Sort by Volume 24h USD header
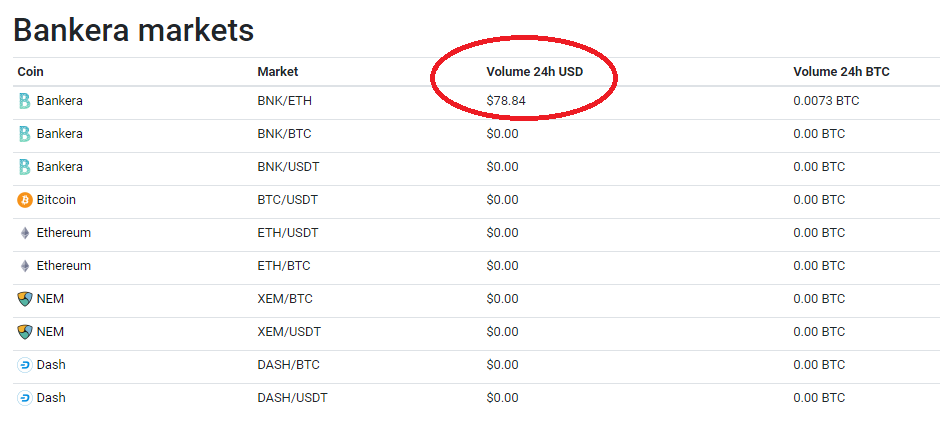 (535, 72)
